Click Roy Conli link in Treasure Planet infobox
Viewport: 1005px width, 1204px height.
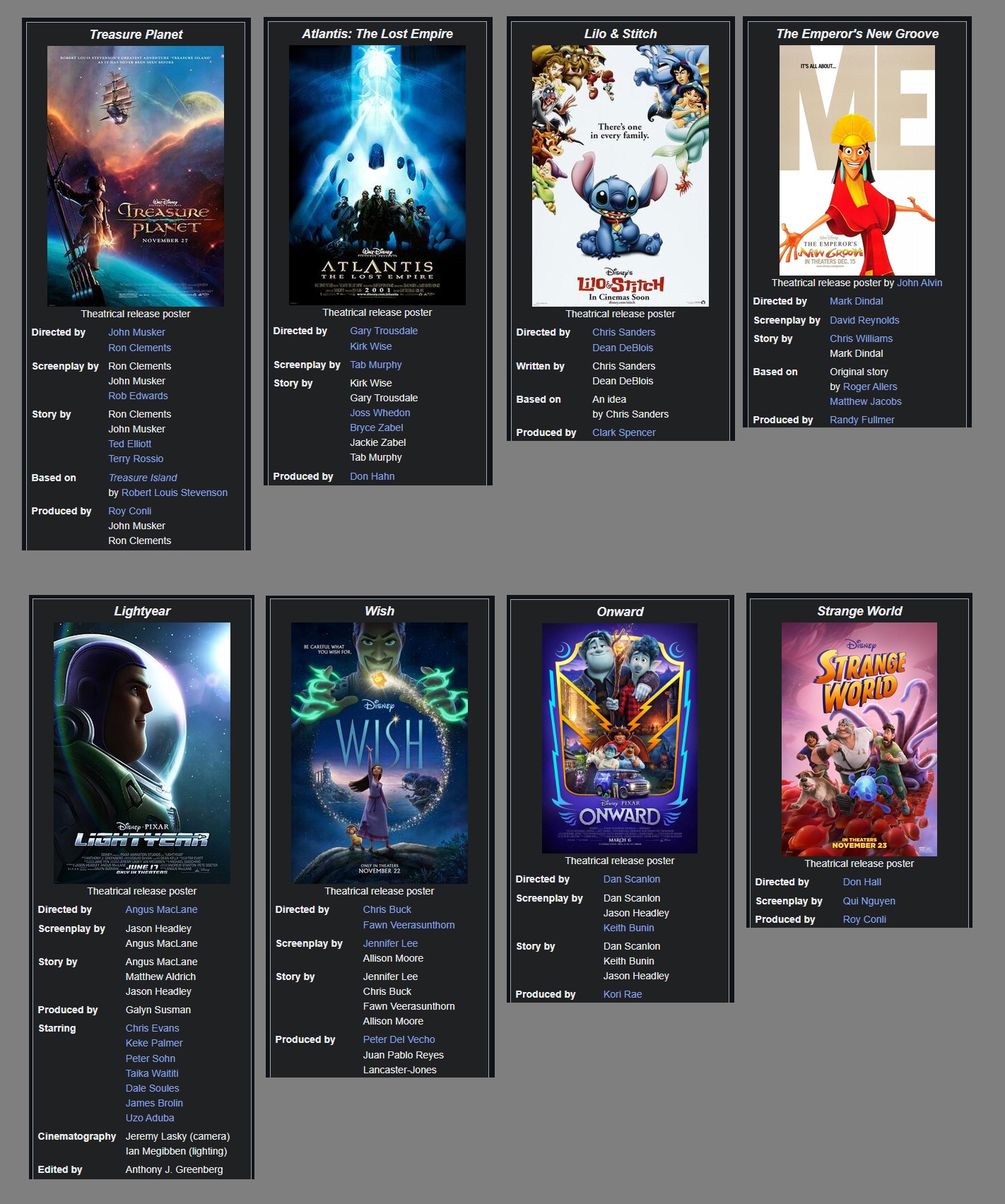click(129, 511)
